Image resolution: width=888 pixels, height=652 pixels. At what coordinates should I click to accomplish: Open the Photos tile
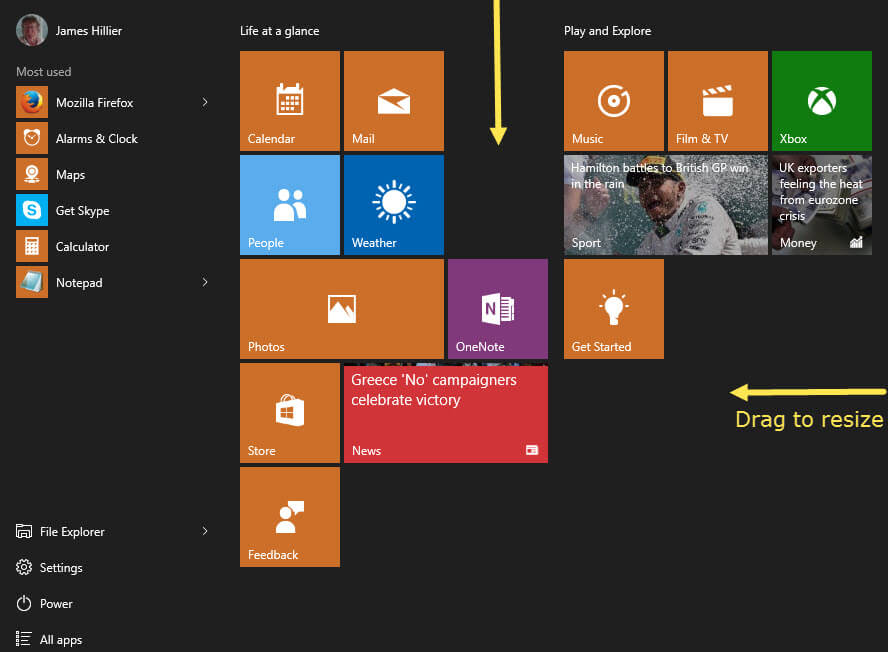pyautogui.click(x=342, y=309)
